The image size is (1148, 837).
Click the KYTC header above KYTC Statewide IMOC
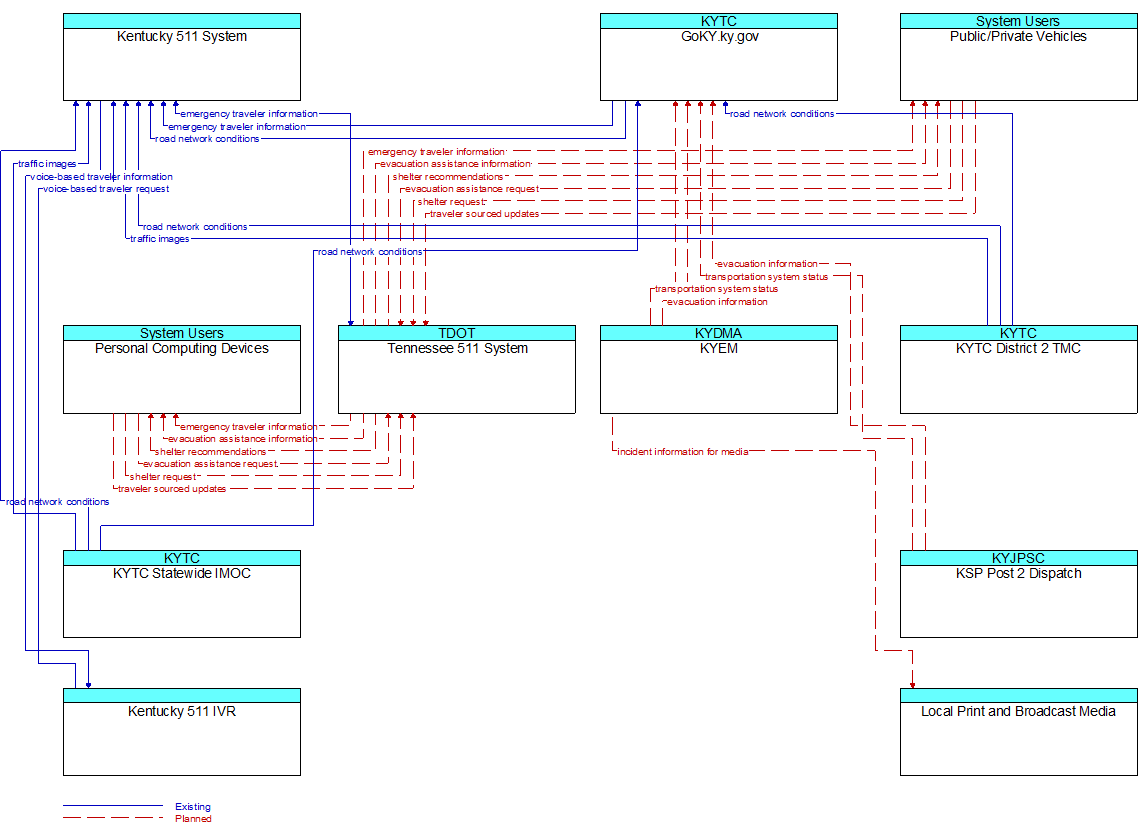[x=182, y=558]
